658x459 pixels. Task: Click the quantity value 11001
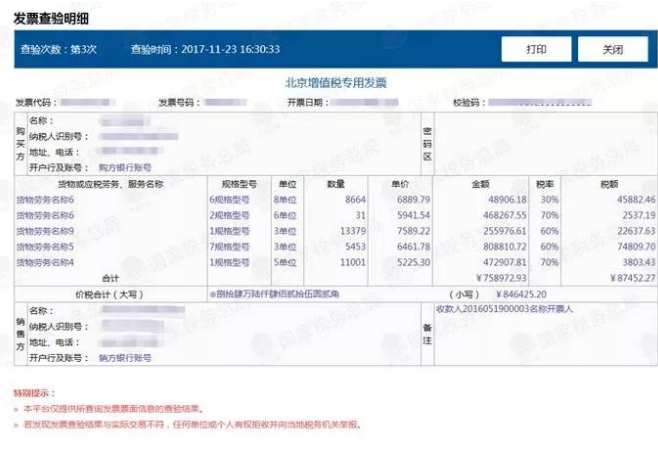(353, 263)
